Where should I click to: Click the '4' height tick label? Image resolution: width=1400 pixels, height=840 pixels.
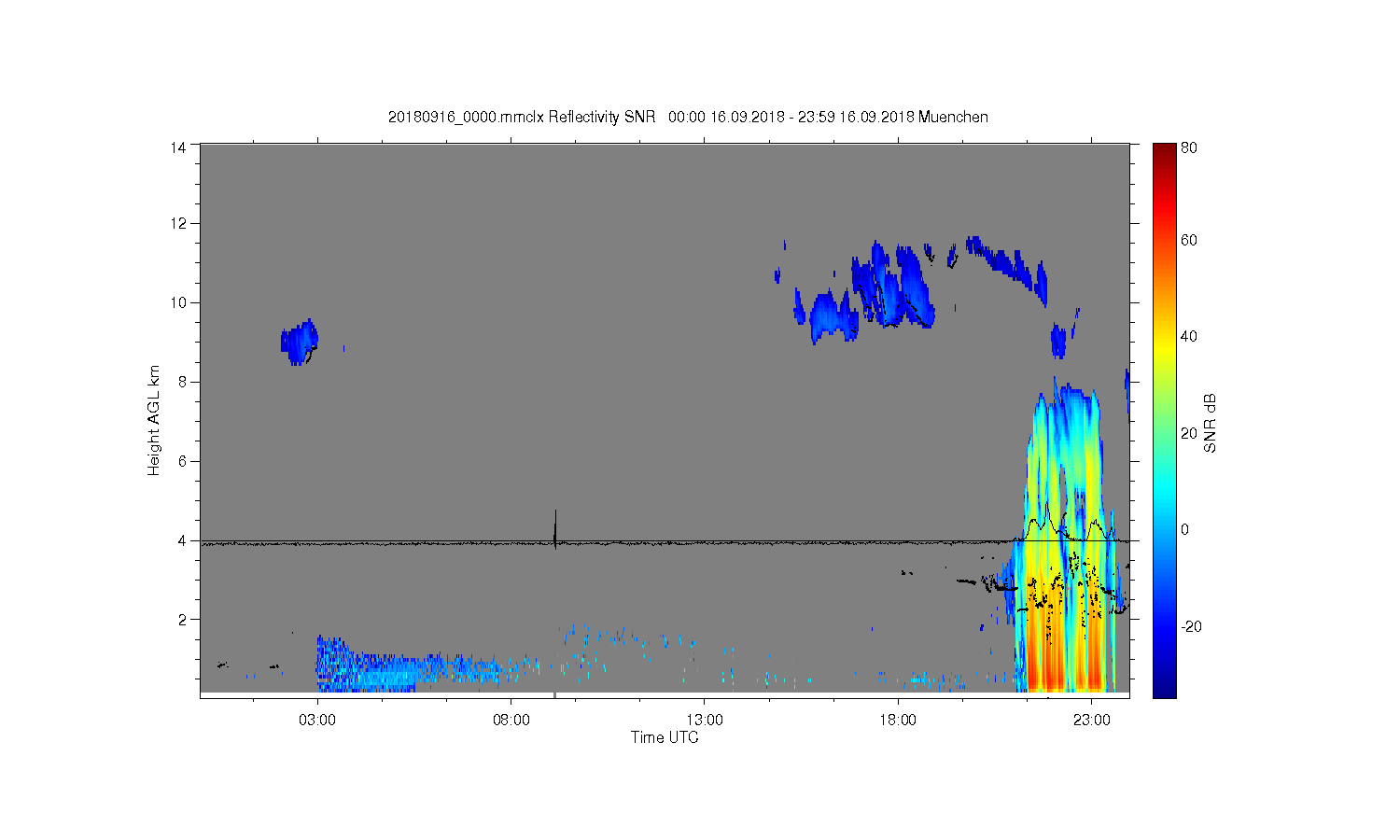[182, 540]
